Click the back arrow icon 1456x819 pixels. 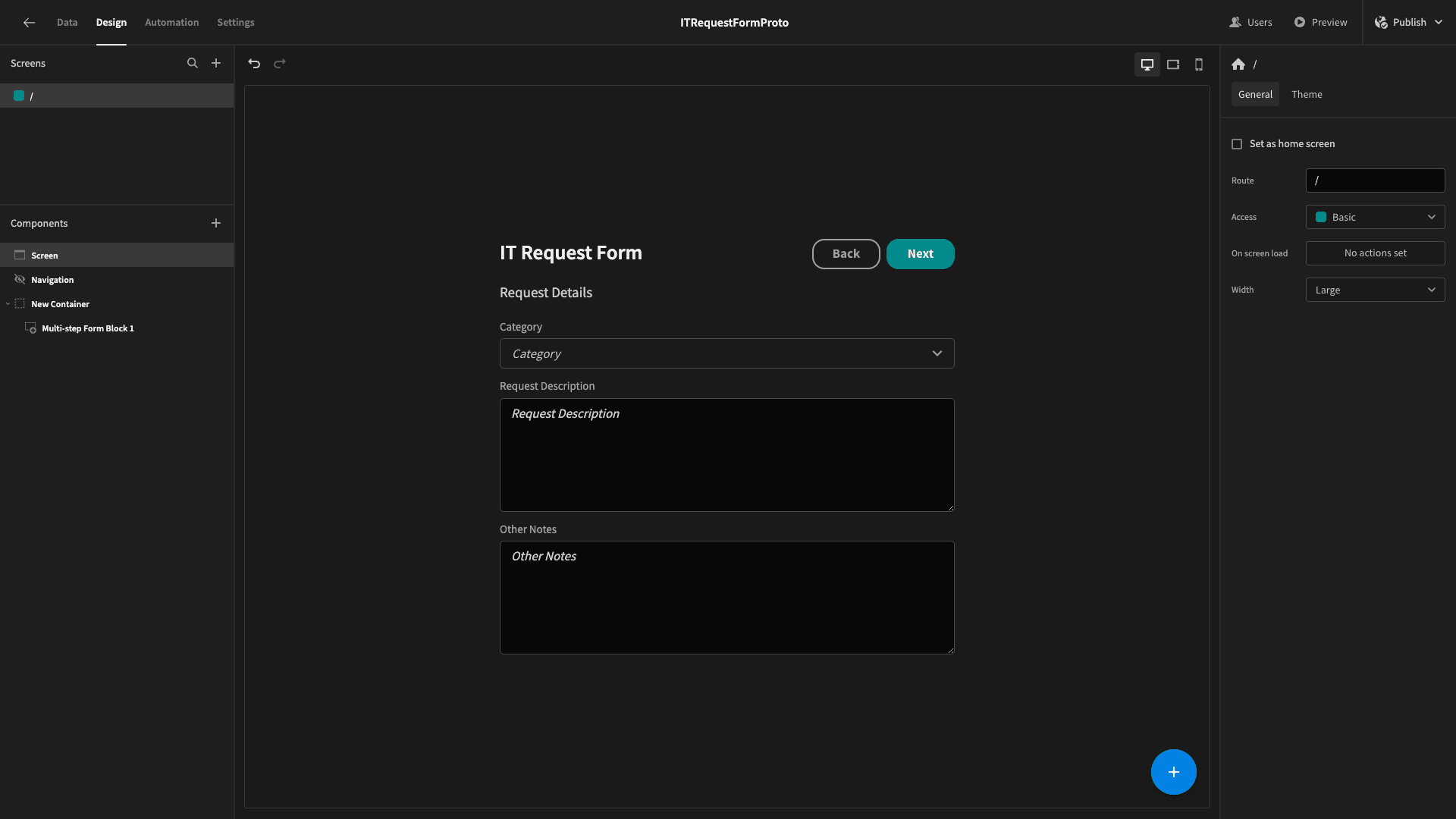[29, 23]
